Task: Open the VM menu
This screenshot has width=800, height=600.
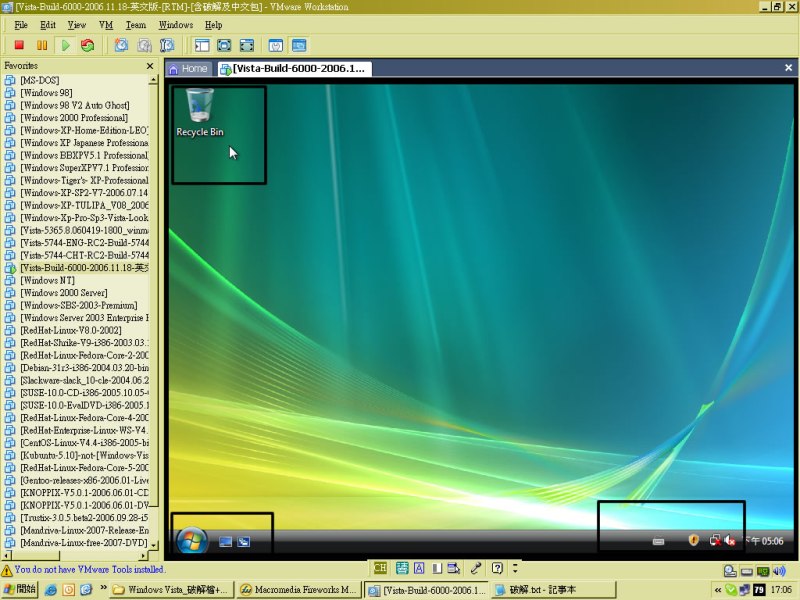Action: point(106,25)
